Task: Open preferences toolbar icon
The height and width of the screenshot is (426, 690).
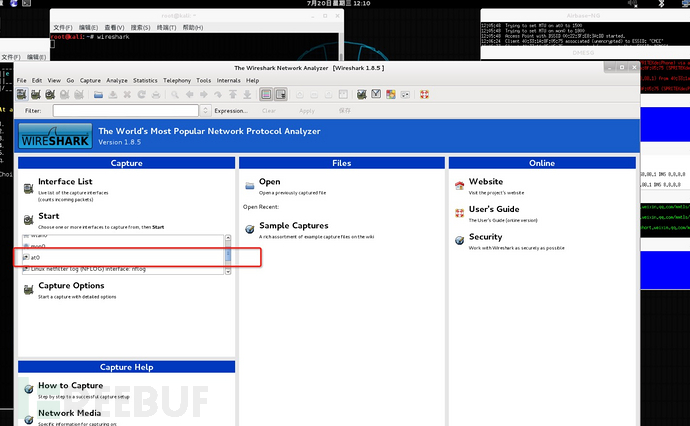Action: pyautogui.click(x=405, y=95)
